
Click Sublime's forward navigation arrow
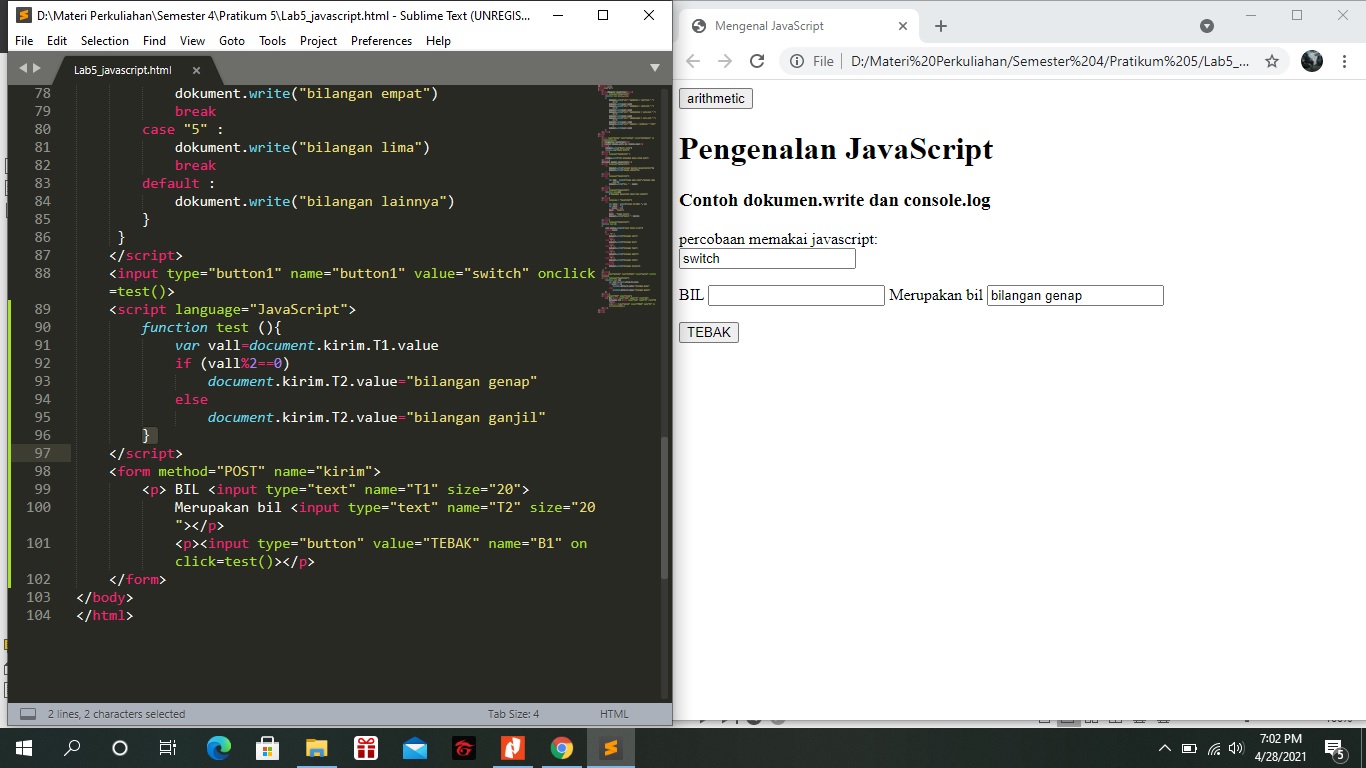[34, 68]
